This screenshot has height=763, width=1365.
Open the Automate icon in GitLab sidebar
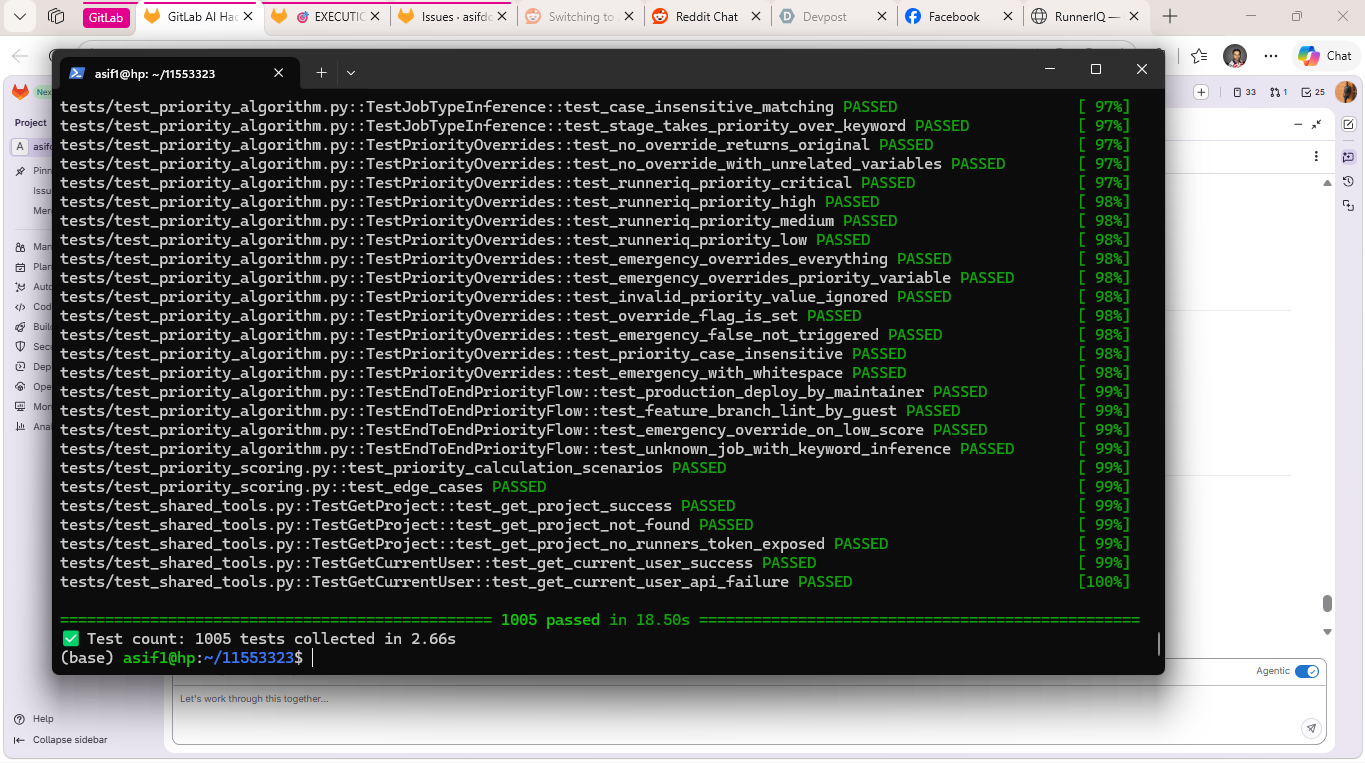pos(21,287)
